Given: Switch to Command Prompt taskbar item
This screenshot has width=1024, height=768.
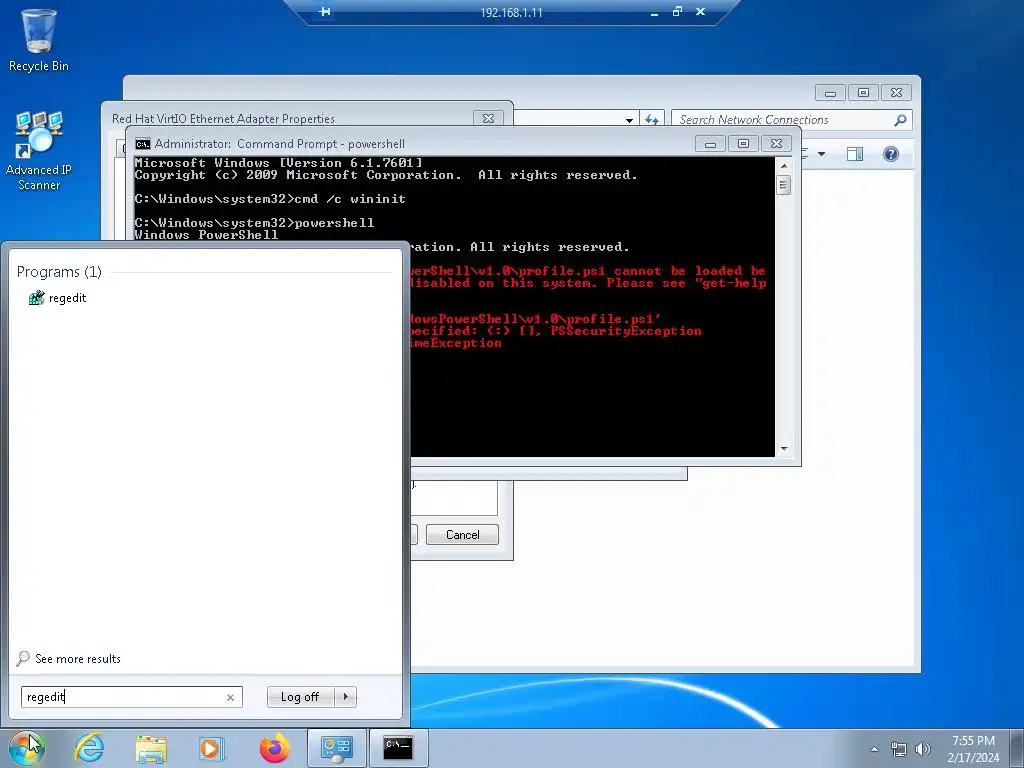Looking at the screenshot, I should 398,748.
